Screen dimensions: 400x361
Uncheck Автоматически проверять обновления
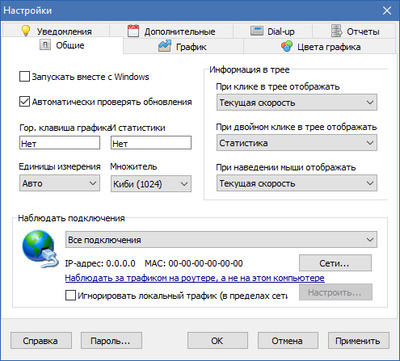(24, 102)
